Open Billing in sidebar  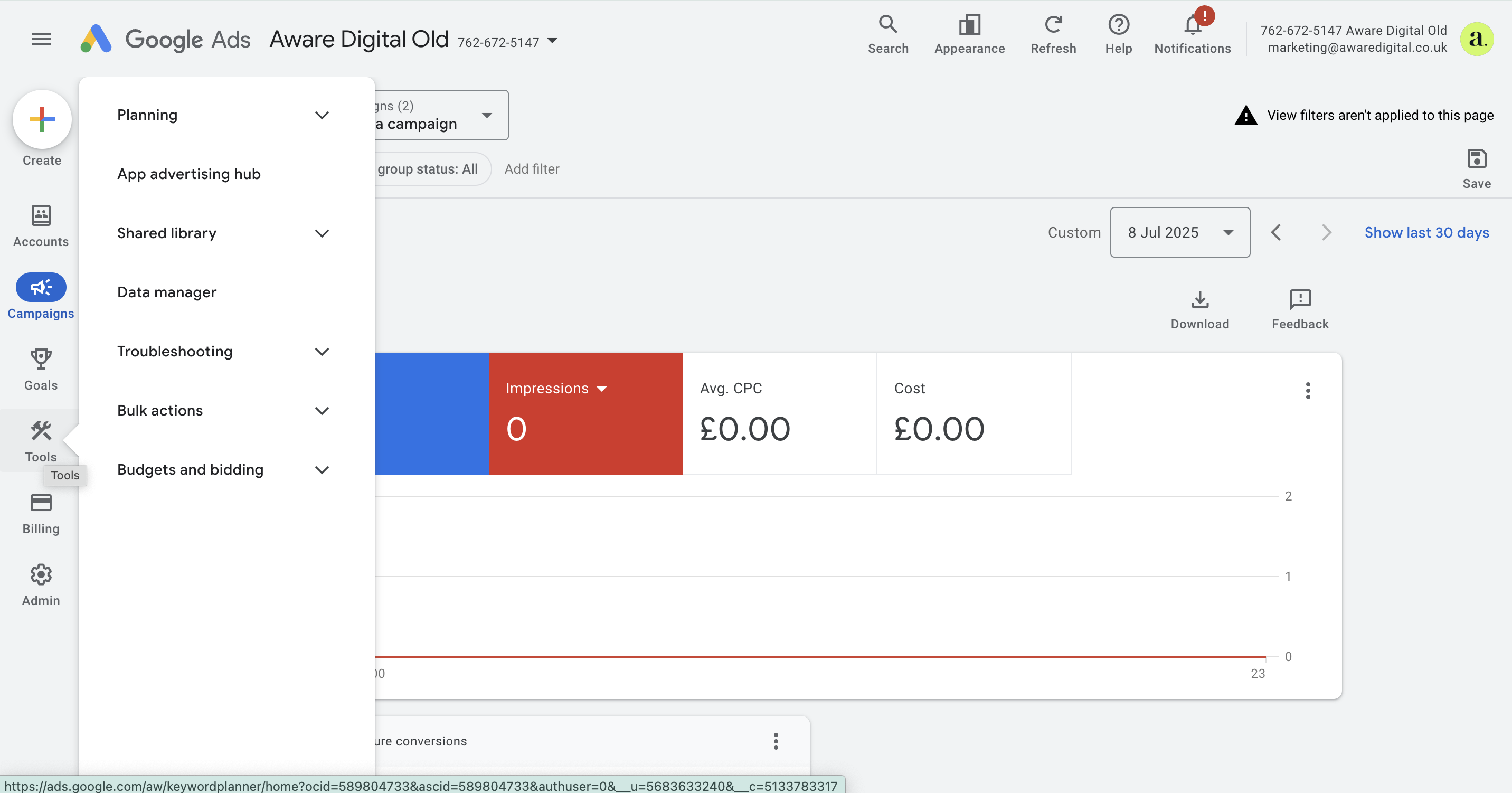coord(41,514)
